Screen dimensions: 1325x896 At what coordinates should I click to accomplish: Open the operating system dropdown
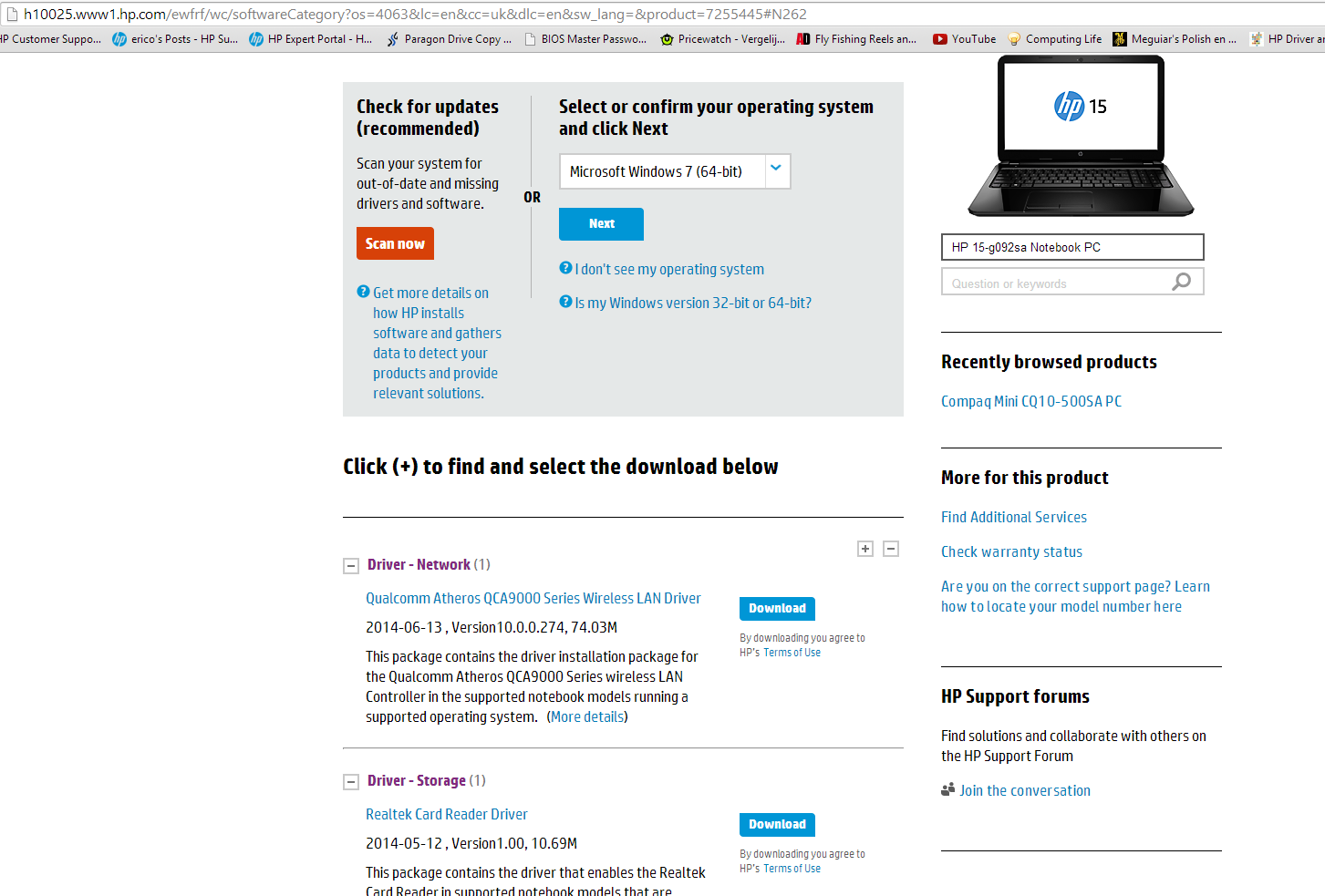pyautogui.click(x=675, y=171)
